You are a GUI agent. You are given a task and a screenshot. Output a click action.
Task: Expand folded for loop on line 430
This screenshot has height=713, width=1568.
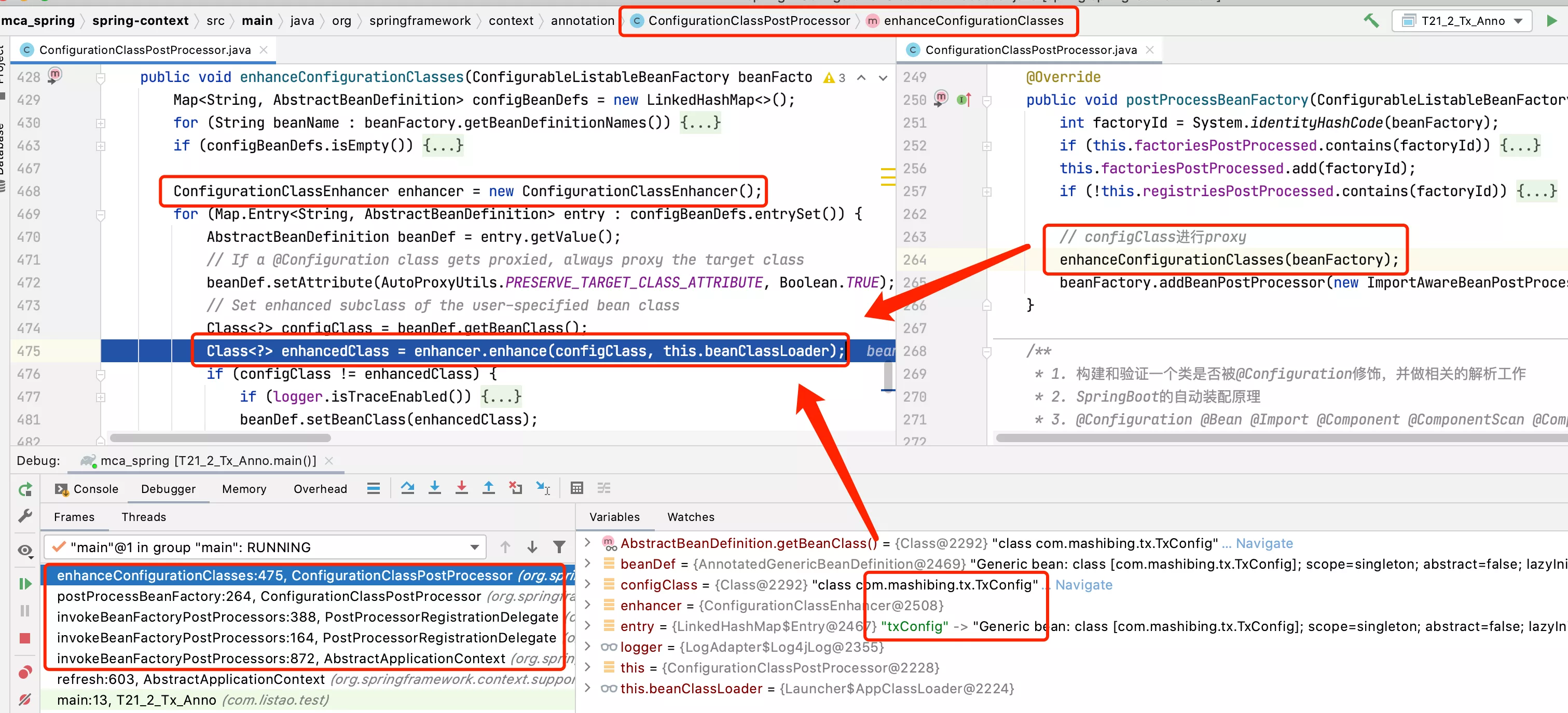point(101,123)
